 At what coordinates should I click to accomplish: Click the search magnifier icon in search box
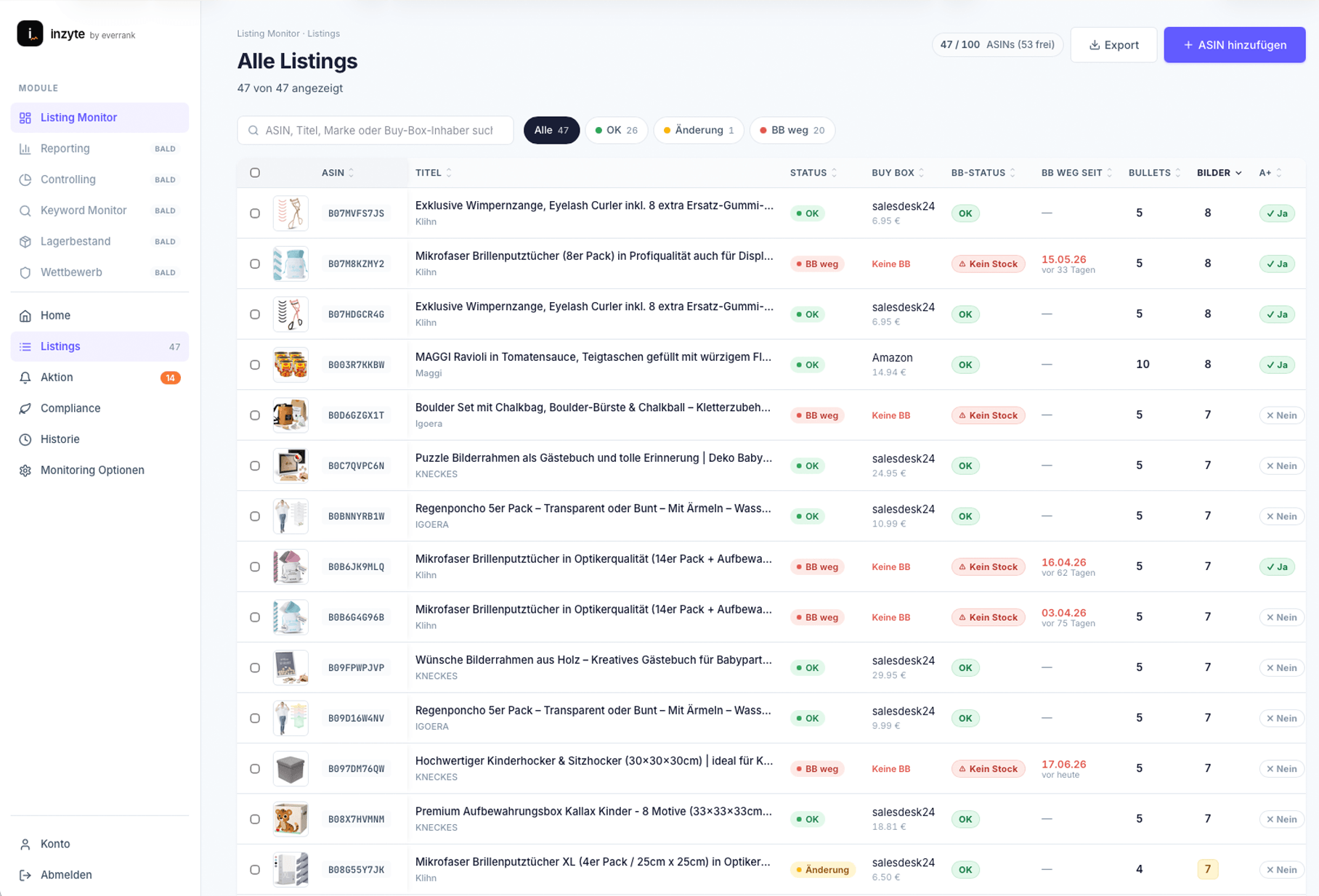point(253,131)
